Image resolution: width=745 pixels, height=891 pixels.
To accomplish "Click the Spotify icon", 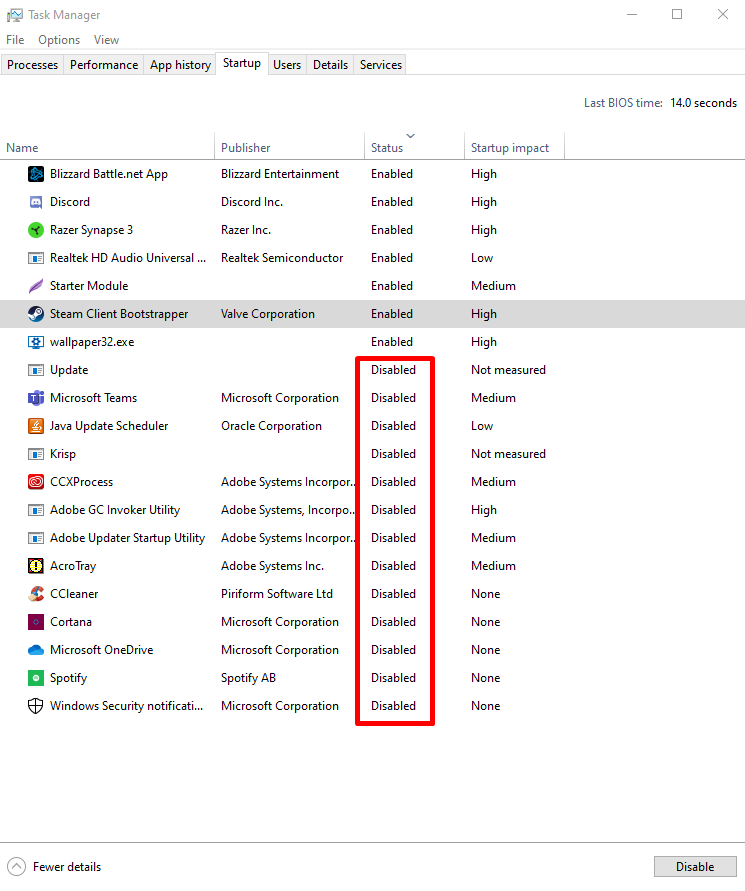I will (36, 678).
